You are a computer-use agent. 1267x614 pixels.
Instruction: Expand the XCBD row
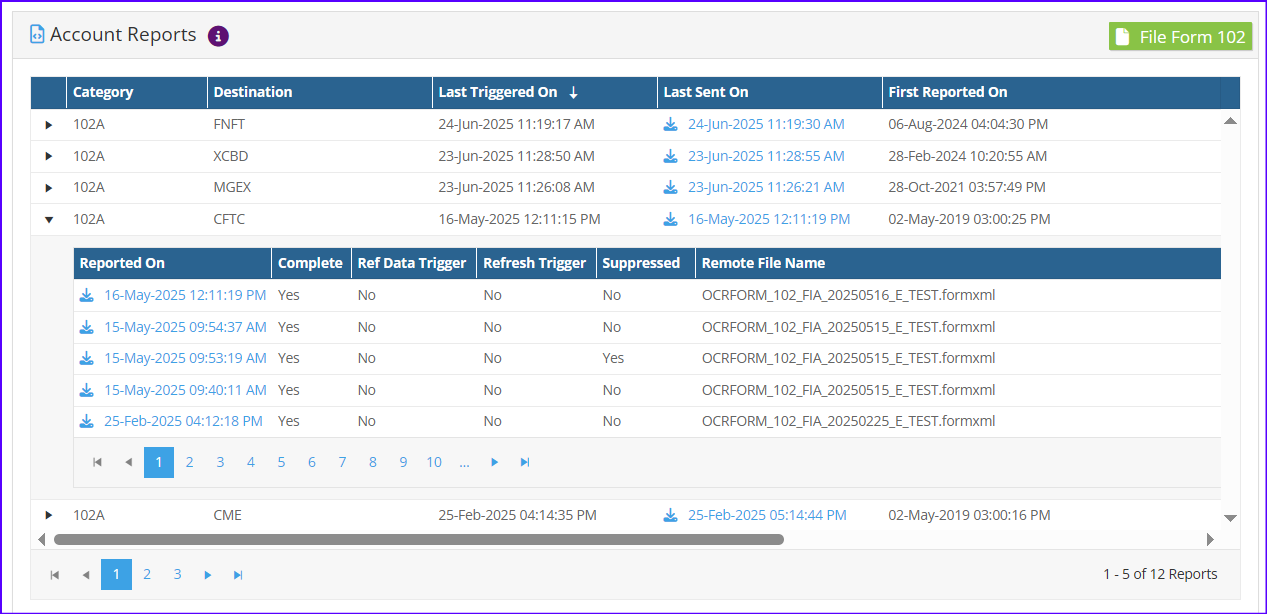click(x=48, y=157)
